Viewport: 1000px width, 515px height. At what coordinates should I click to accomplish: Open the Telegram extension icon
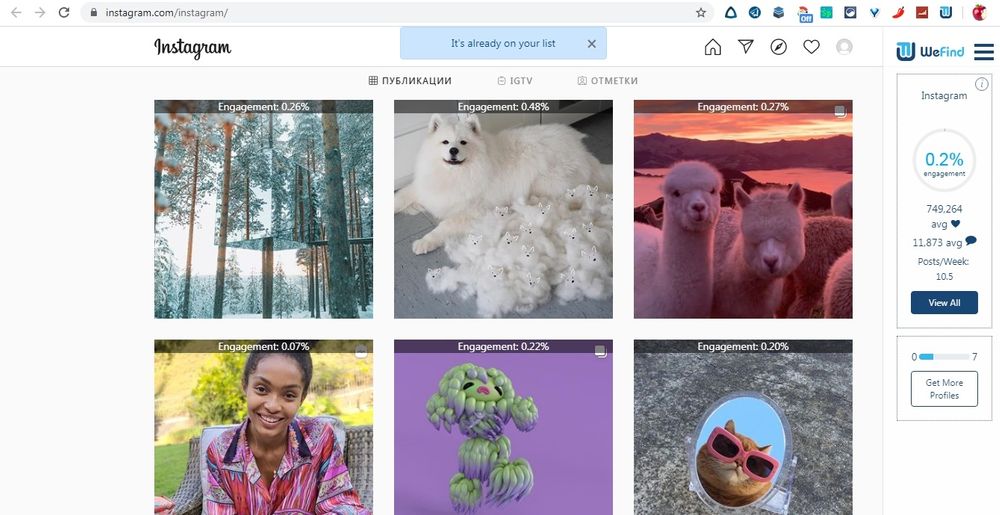(x=754, y=12)
